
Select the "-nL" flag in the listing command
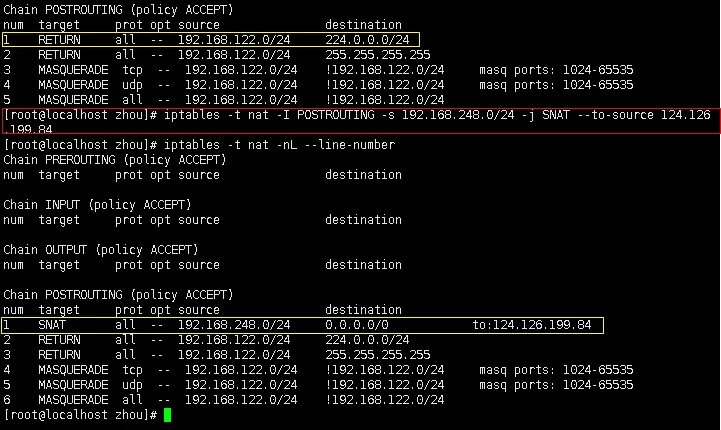(286, 145)
